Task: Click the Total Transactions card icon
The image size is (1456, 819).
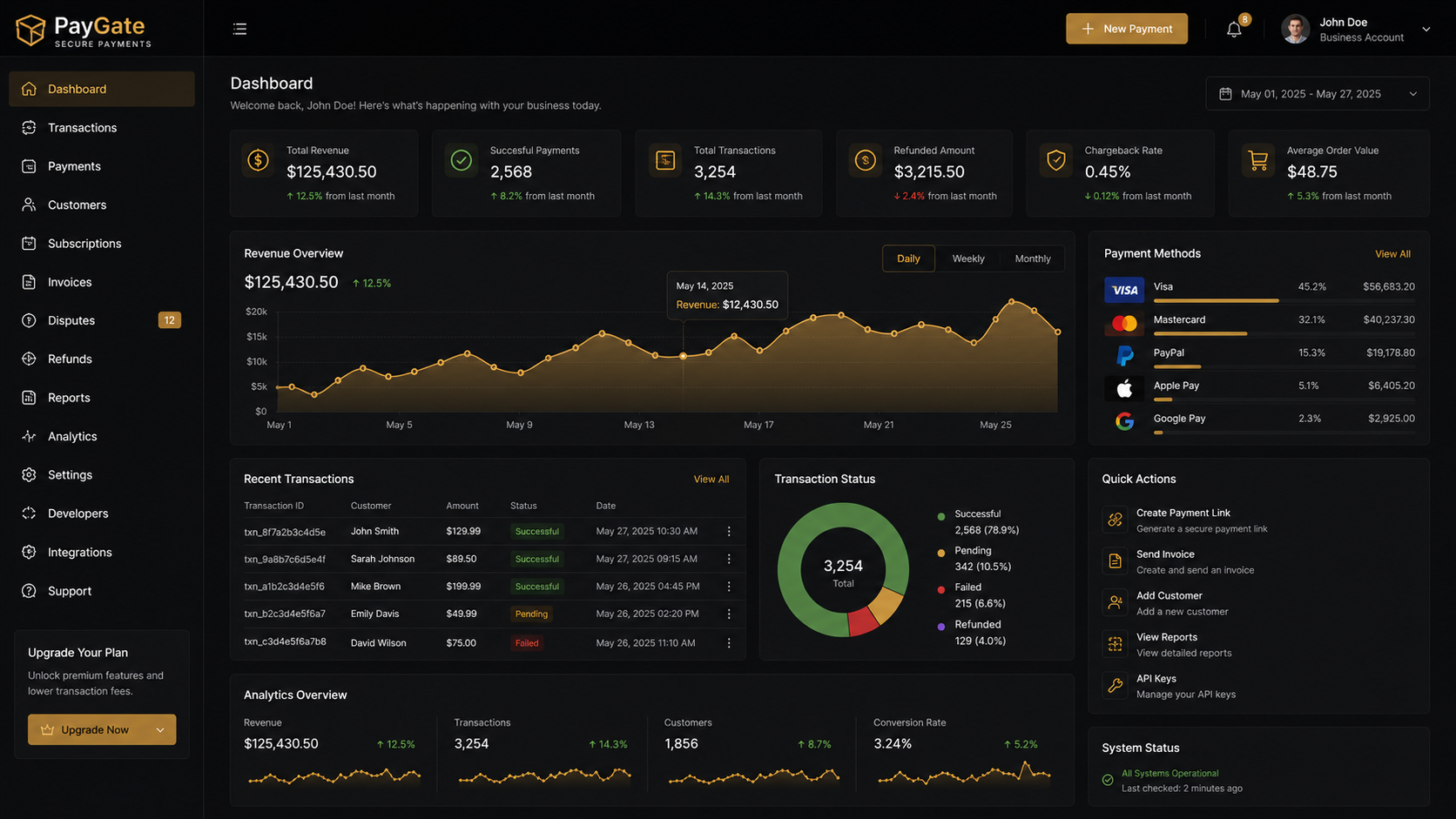Action: point(665,161)
